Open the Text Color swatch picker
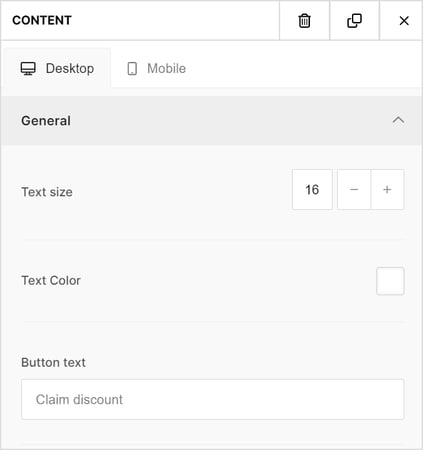Screen dimensions: 423x450 click(x=390, y=281)
